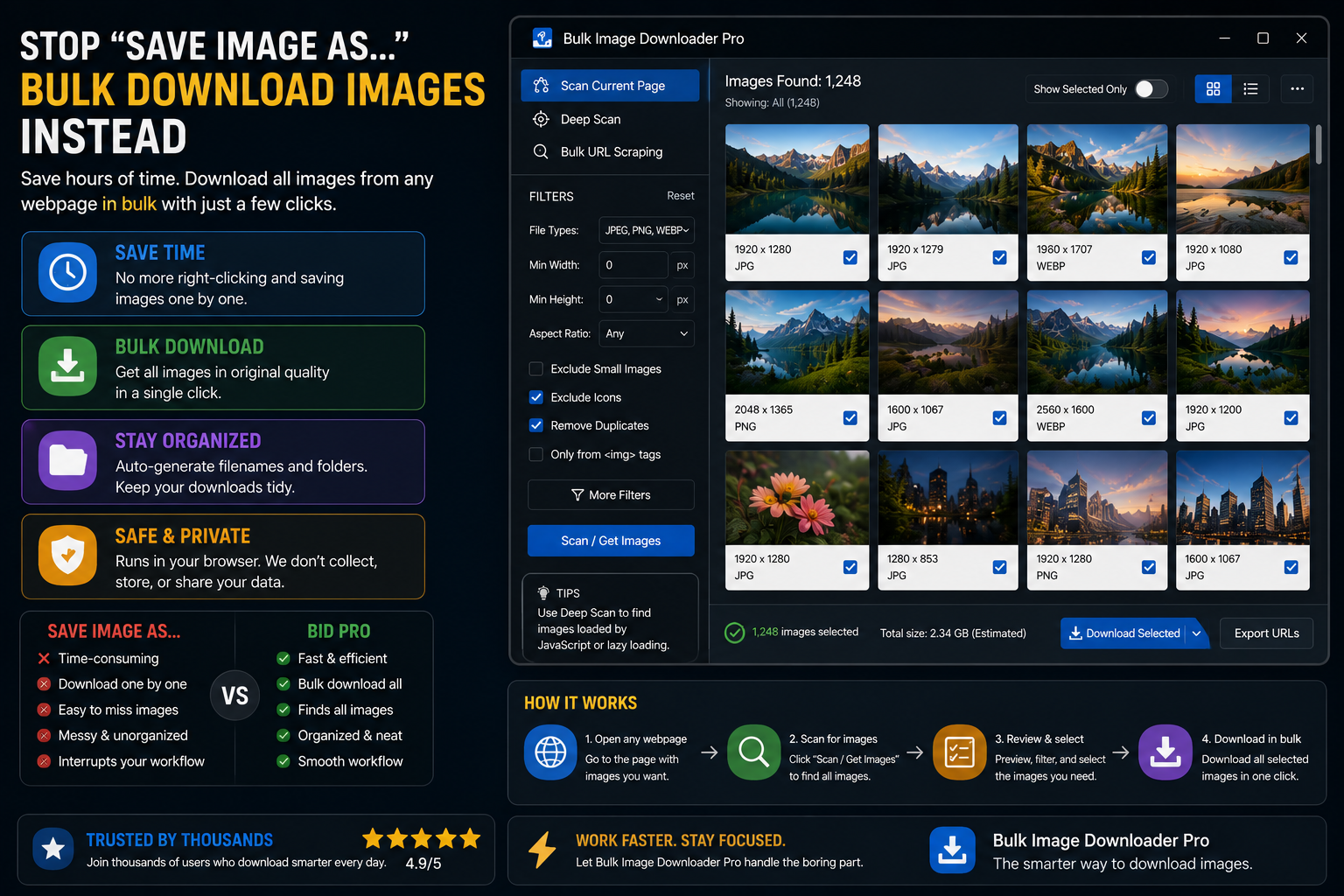The width and height of the screenshot is (1344, 896).
Task: Click the Export URLs button
Action: (1266, 633)
